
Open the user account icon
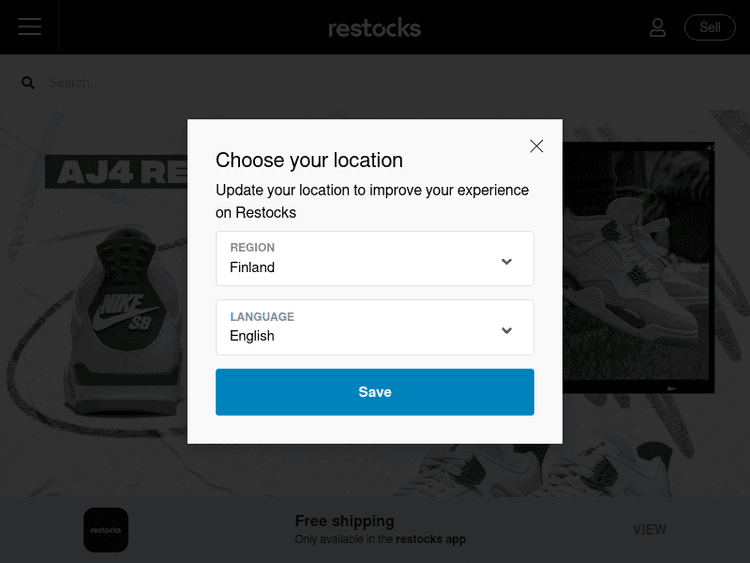[x=657, y=28]
